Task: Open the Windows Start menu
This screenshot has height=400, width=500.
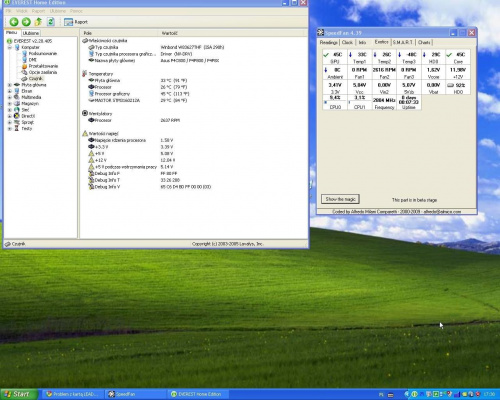Action: pyautogui.click(x=19, y=394)
